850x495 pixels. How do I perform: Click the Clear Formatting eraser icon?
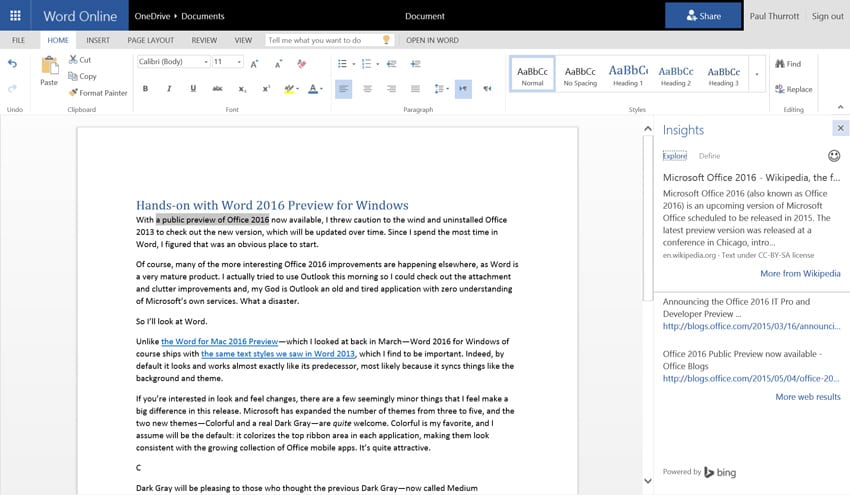tap(303, 63)
